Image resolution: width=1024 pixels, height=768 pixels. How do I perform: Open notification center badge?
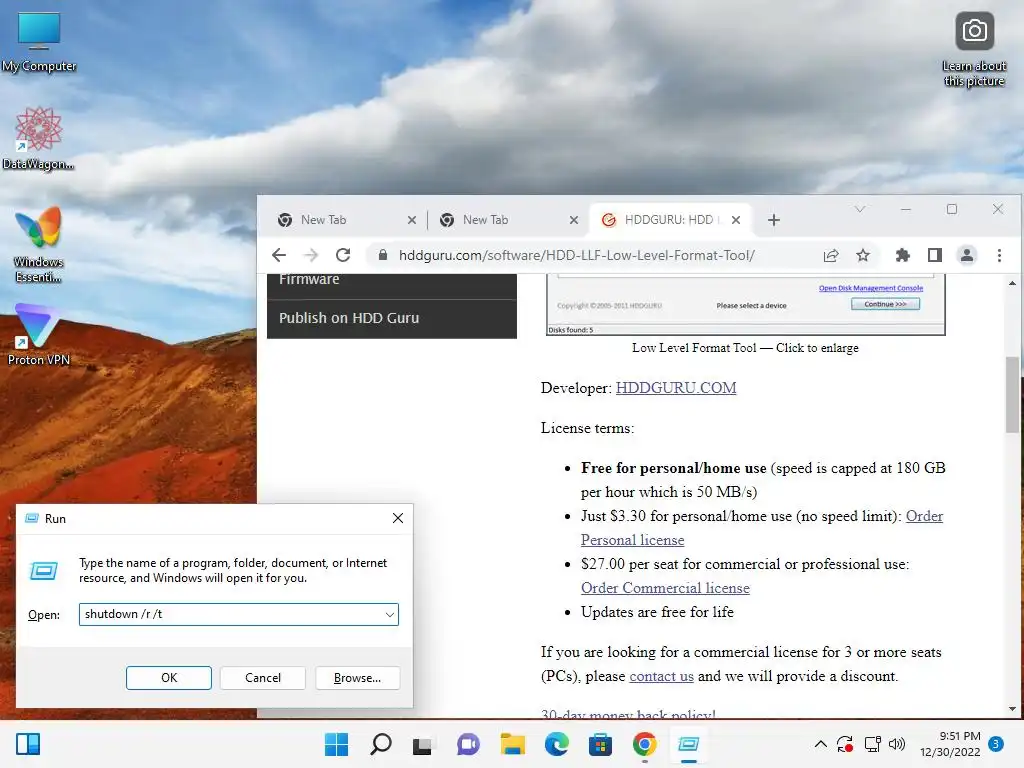pos(996,744)
